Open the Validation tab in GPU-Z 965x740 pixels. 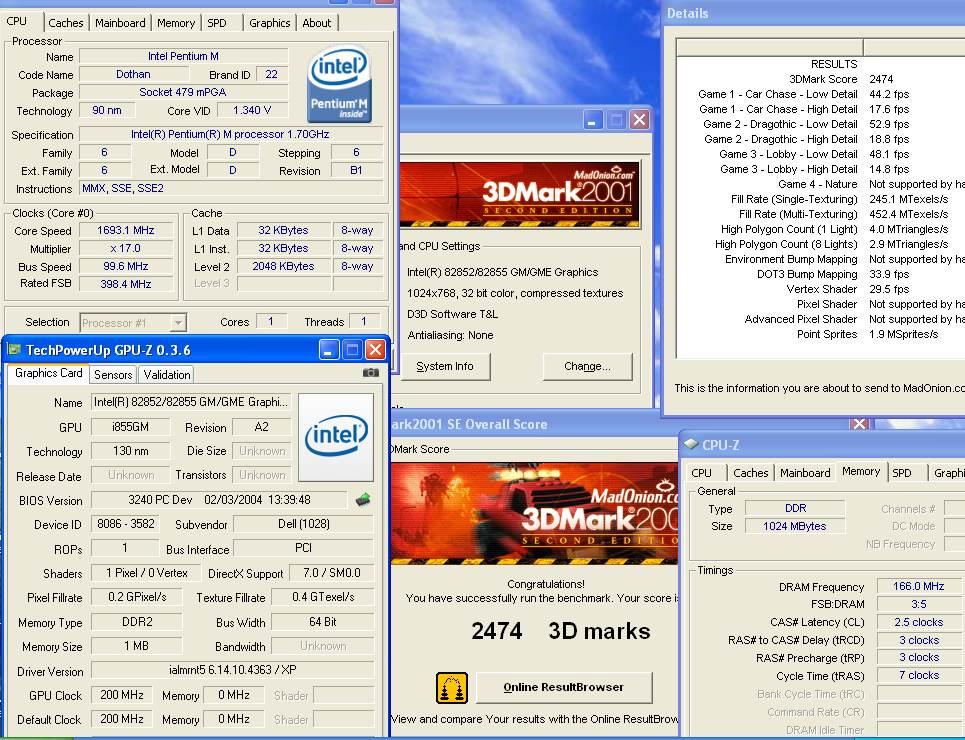[x=167, y=374]
